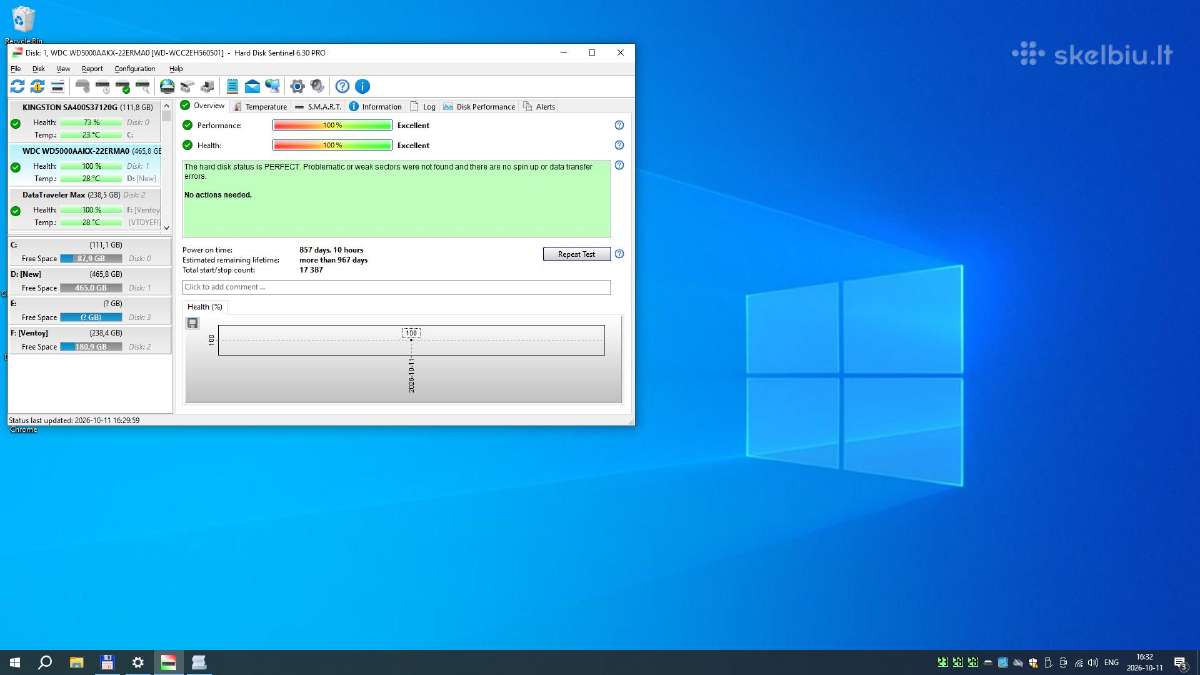
Task: Open the View menu
Action: [x=63, y=69]
